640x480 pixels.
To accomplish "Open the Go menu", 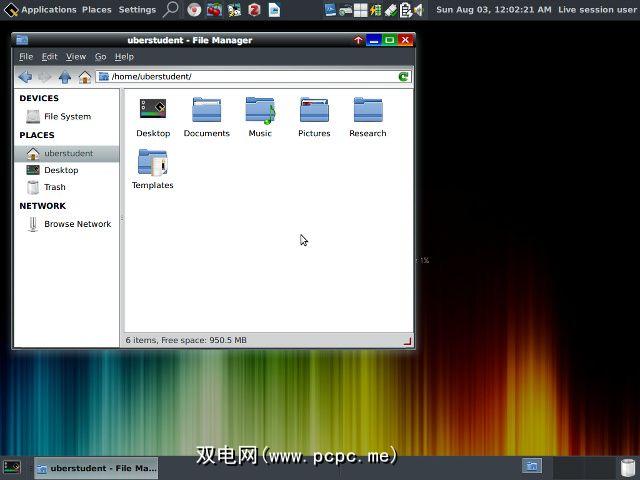I will tap(100, 57).
